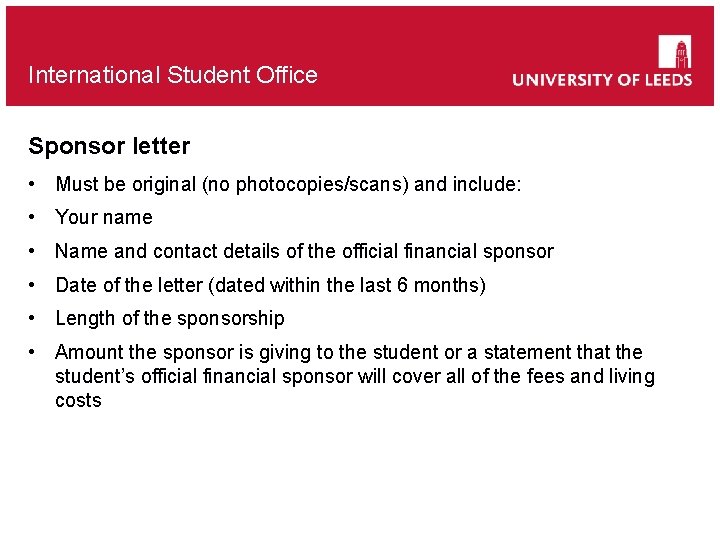Click the UNIVERSITY OF LEEDS wordmark

pyautogui.click(x=602, y=80)
